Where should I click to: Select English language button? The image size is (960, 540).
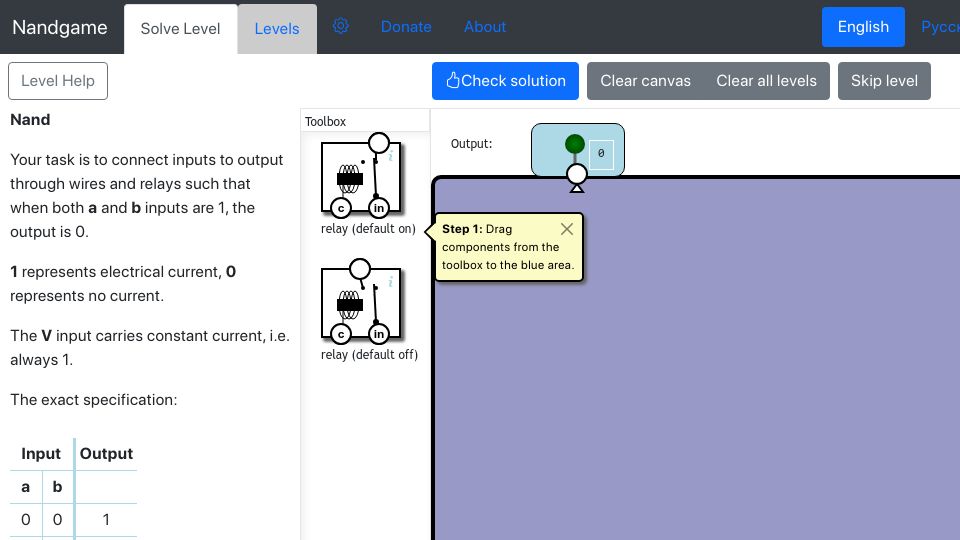(863, 27)
